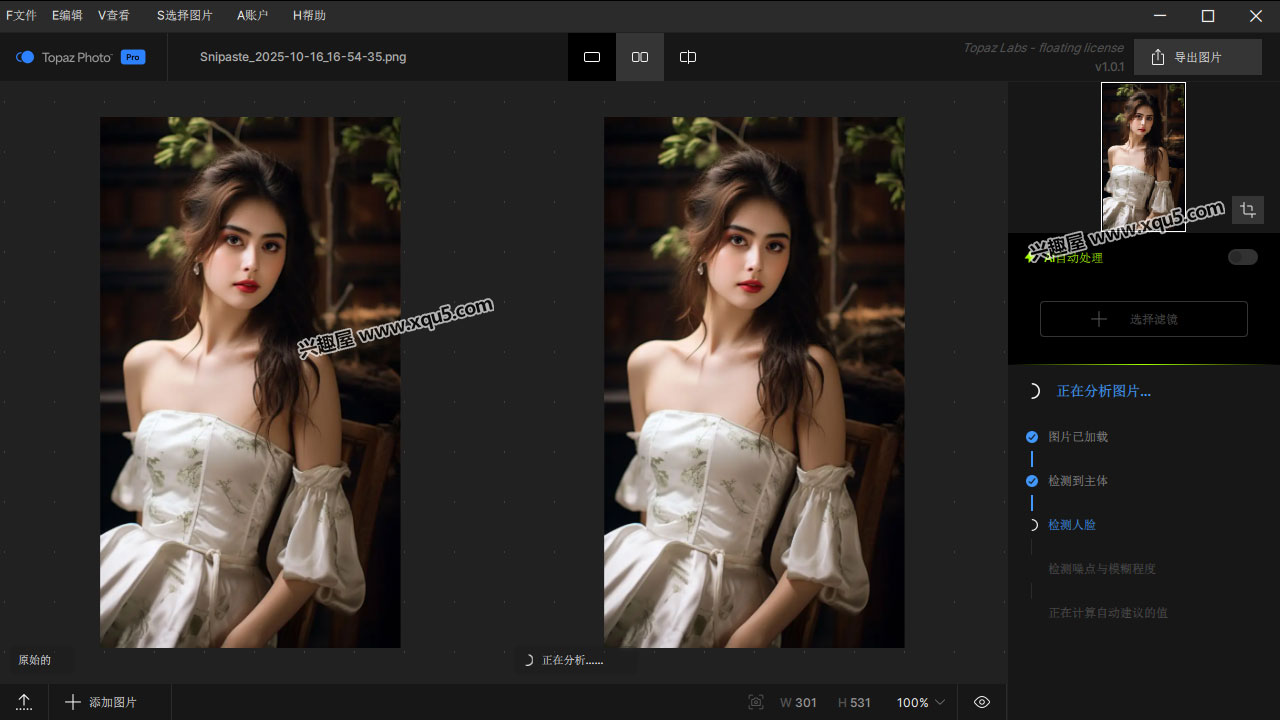Click the fit-to-screen zoom icon
Viewport: 1280px width, 720px height.
(x=756, y=702)
